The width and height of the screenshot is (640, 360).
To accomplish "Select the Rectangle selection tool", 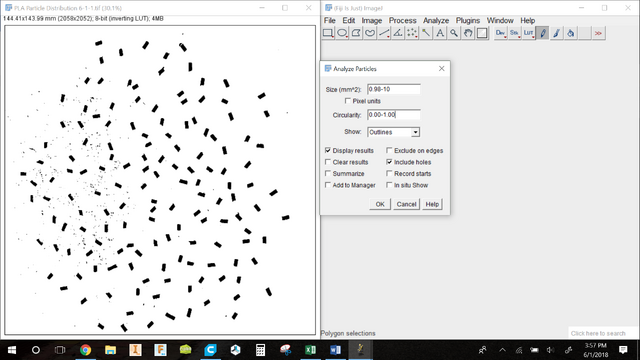I will pos(328,33).
